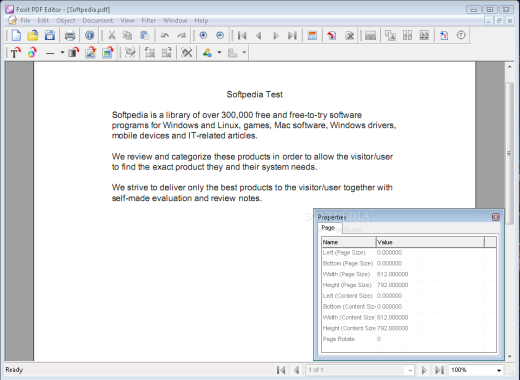The image size is (520, 380).
Task: Status bar: go to first page button
Action: point(281,370)
